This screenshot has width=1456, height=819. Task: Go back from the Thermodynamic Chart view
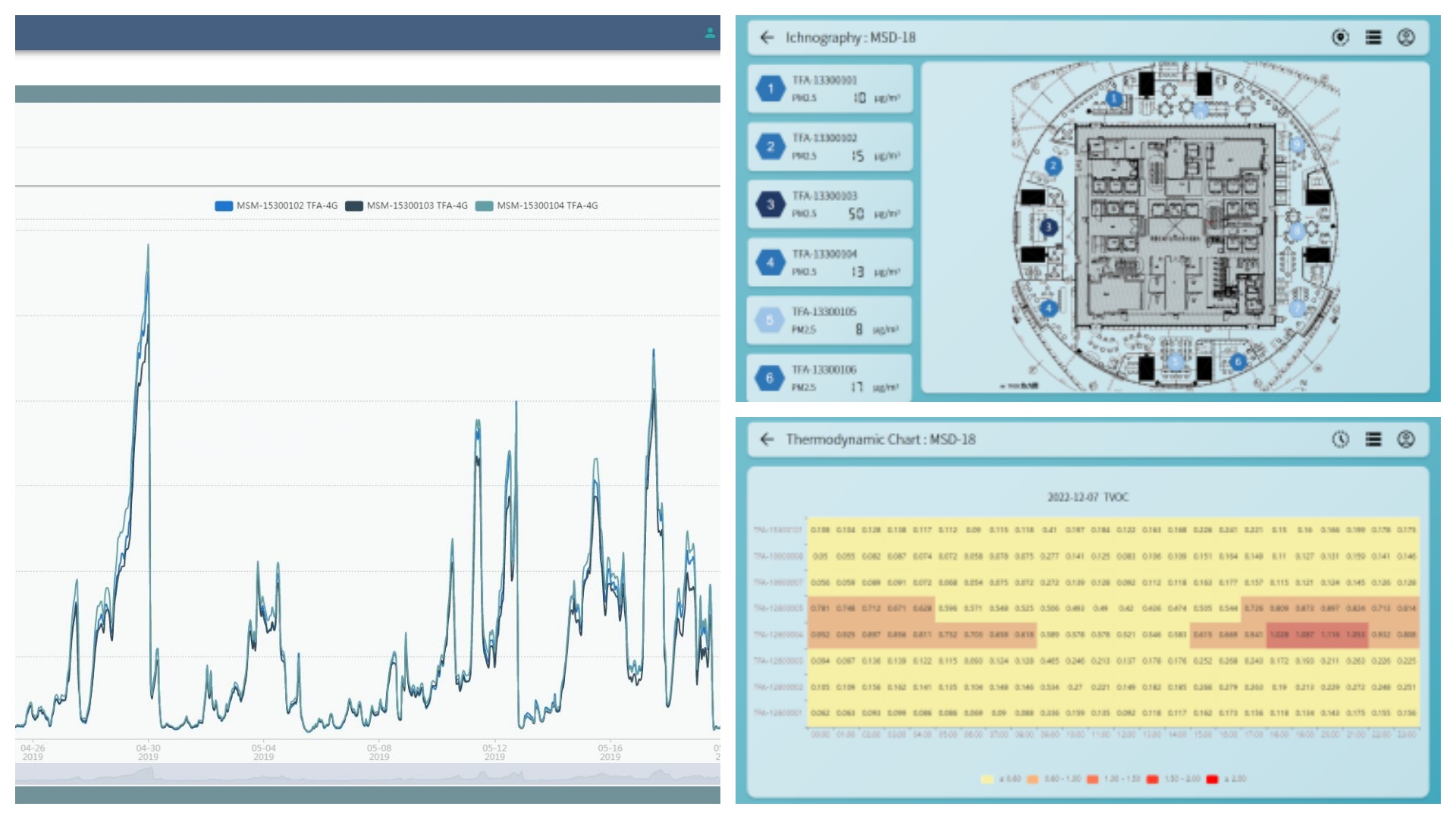(x=767, y=439)
